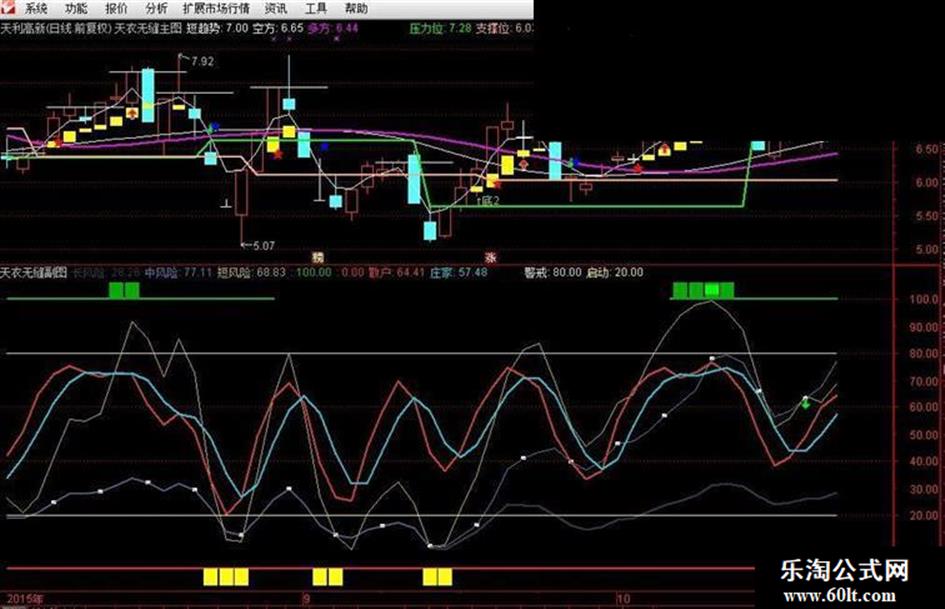This screenshot has width=945, height=609.
Task: Open the 报价 menu
Action: [116, 8]
